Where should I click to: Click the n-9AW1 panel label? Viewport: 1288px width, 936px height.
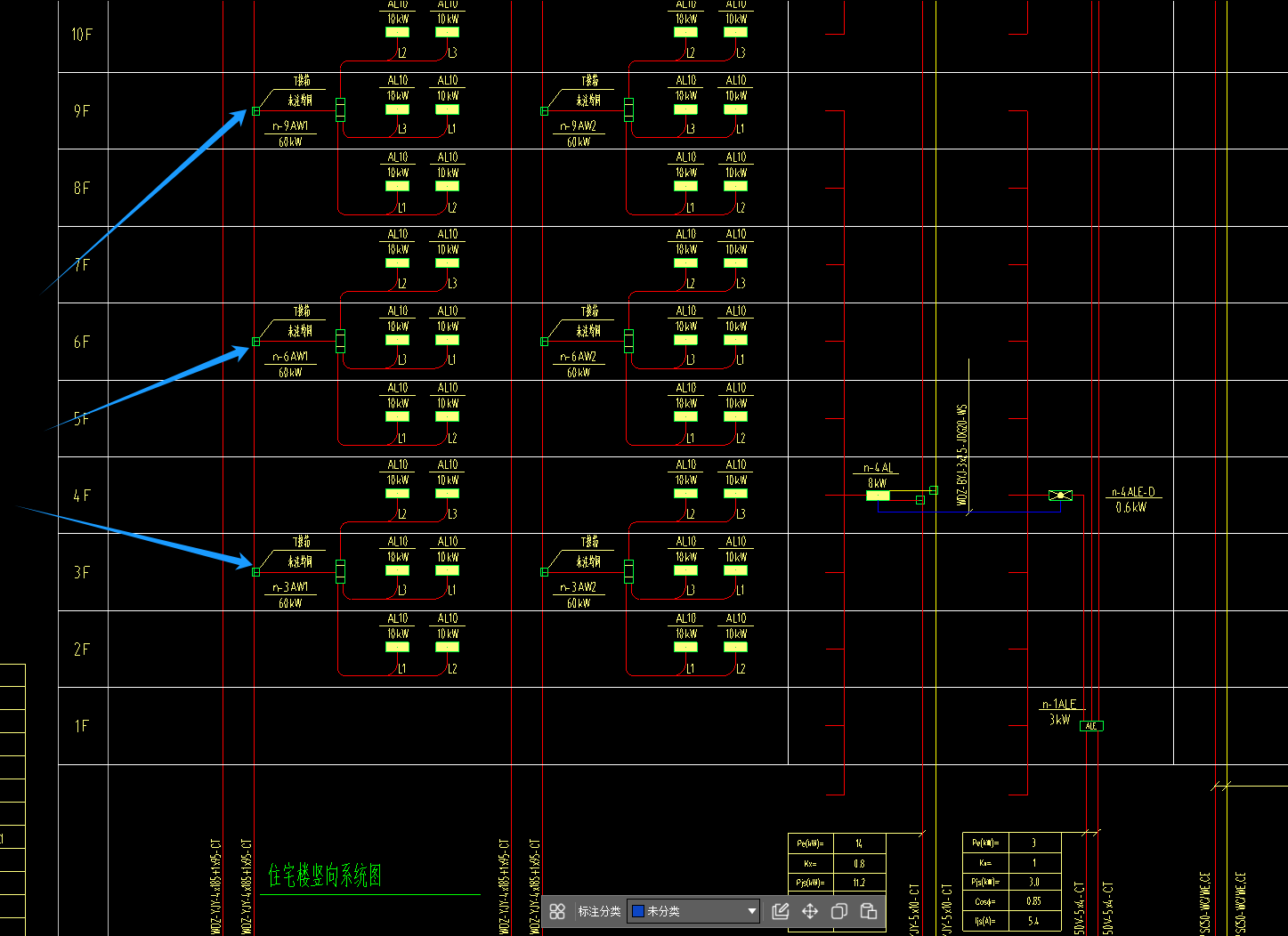coord(291,126)
